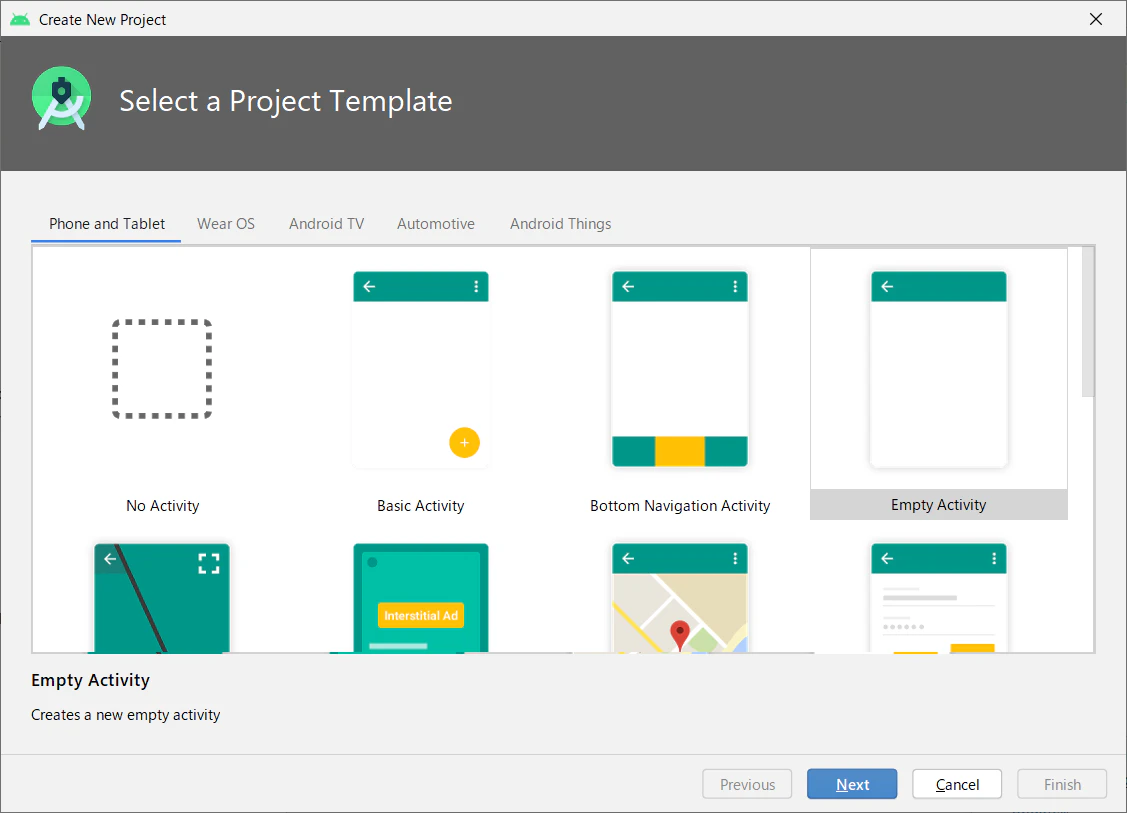
Task: Click 'Creates a new empty activity' description
Action: pyautogui.click(x=126, y=715)
